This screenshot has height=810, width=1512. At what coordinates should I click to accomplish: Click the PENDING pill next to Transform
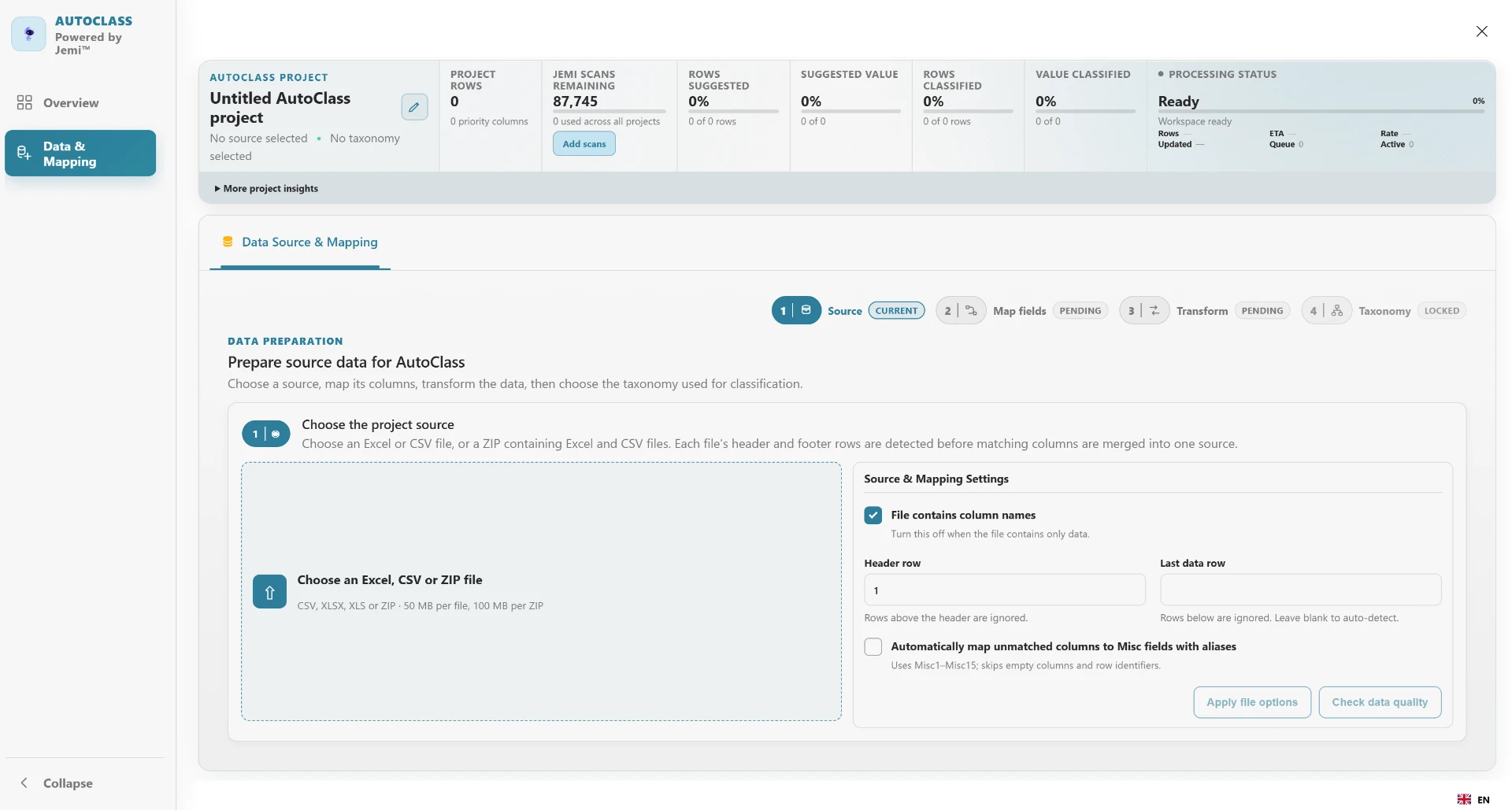coord(1262,310)
